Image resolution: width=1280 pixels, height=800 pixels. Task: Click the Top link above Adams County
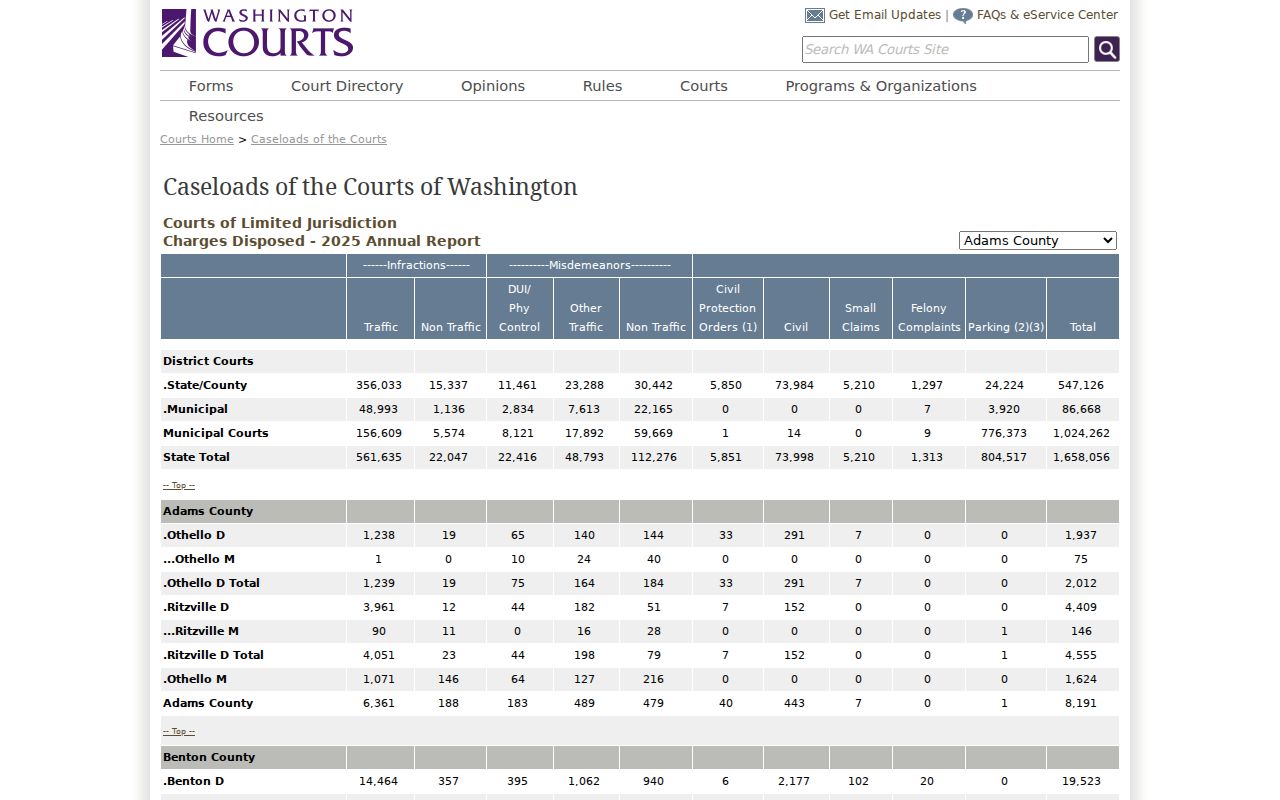tap(179, 486)
